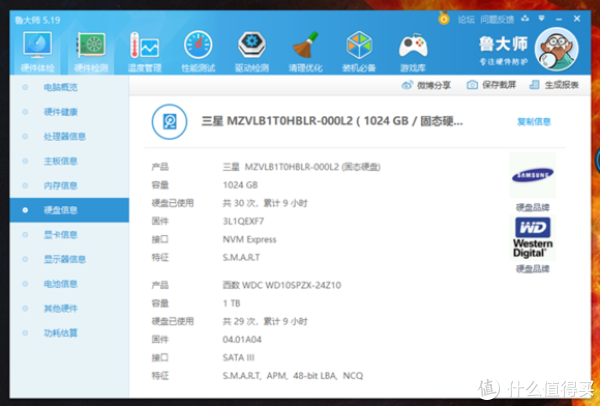Click the 鲁大师 5.19 window title

(x=38, y=20)
